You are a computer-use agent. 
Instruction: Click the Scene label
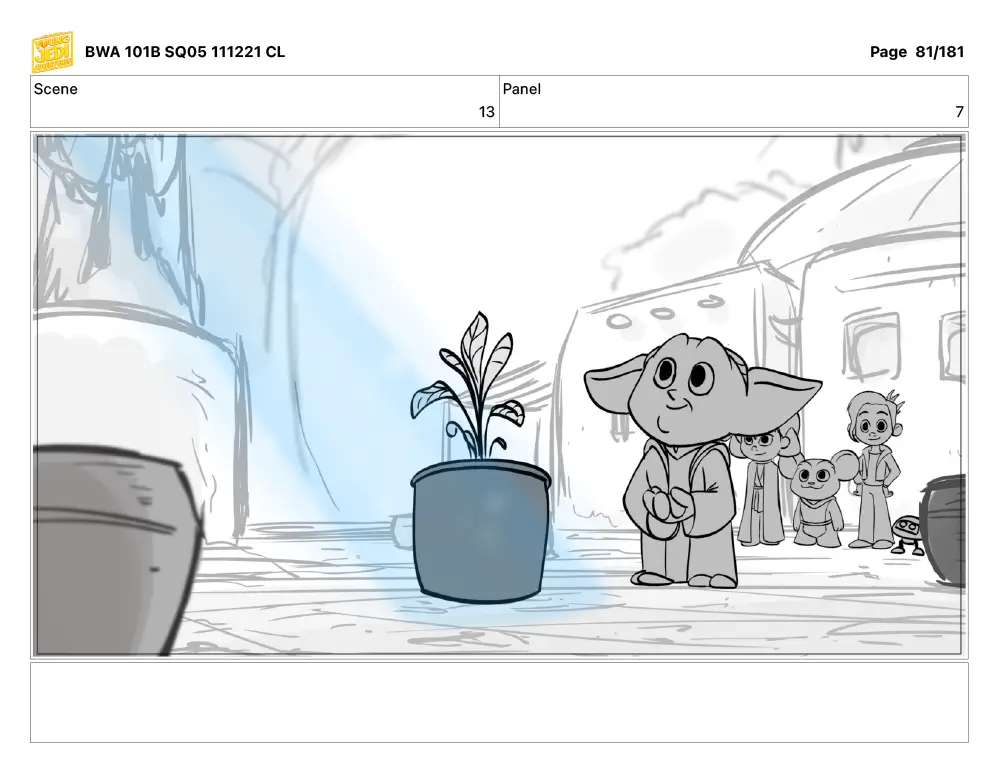[x=55, y=89]
